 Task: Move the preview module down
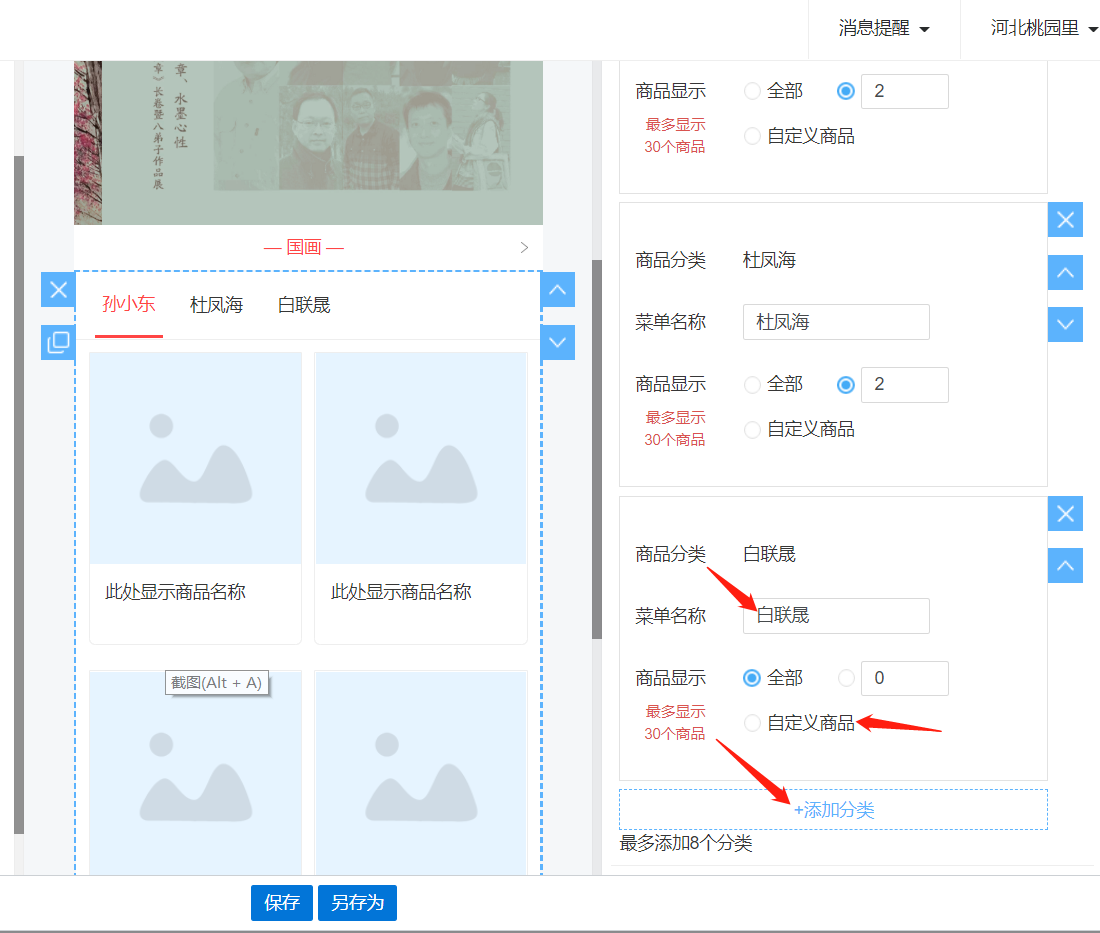(558, 342)
